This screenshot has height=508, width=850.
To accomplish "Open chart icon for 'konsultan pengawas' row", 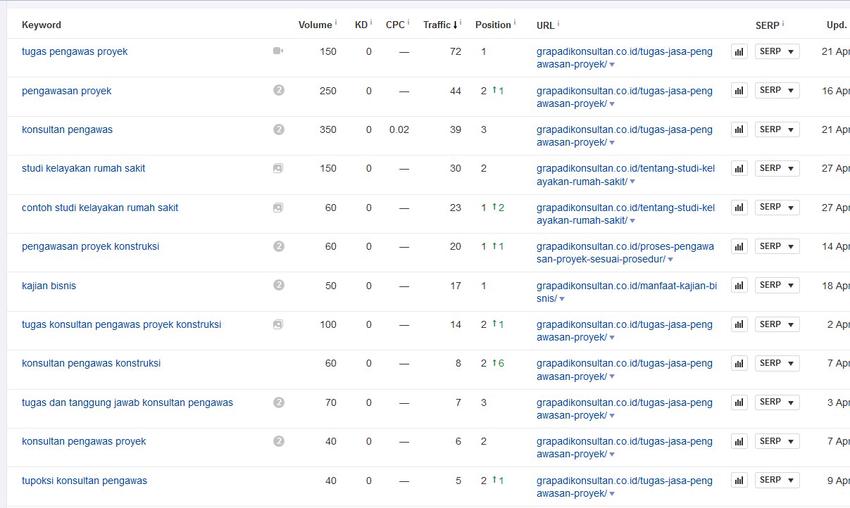I will click(x=739, y=130).
